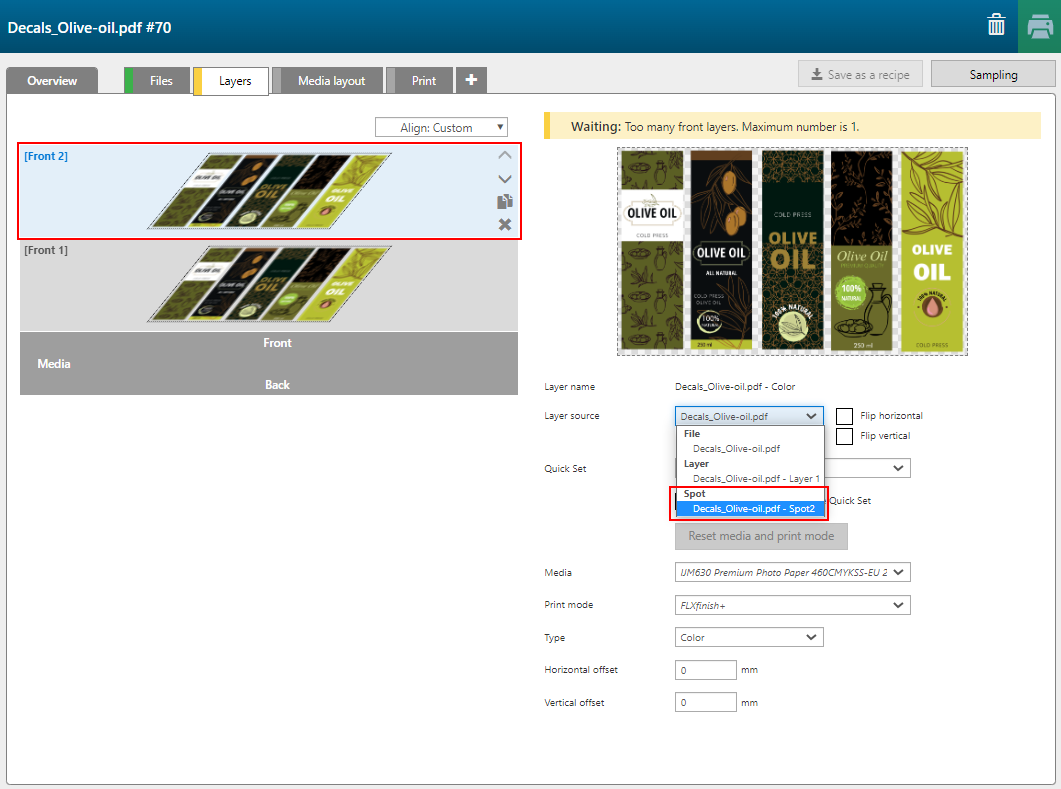Image resolution: width=1061 pixels, height=789 pixels.
Task: Click Reset media and print mode
Action: 761,536
